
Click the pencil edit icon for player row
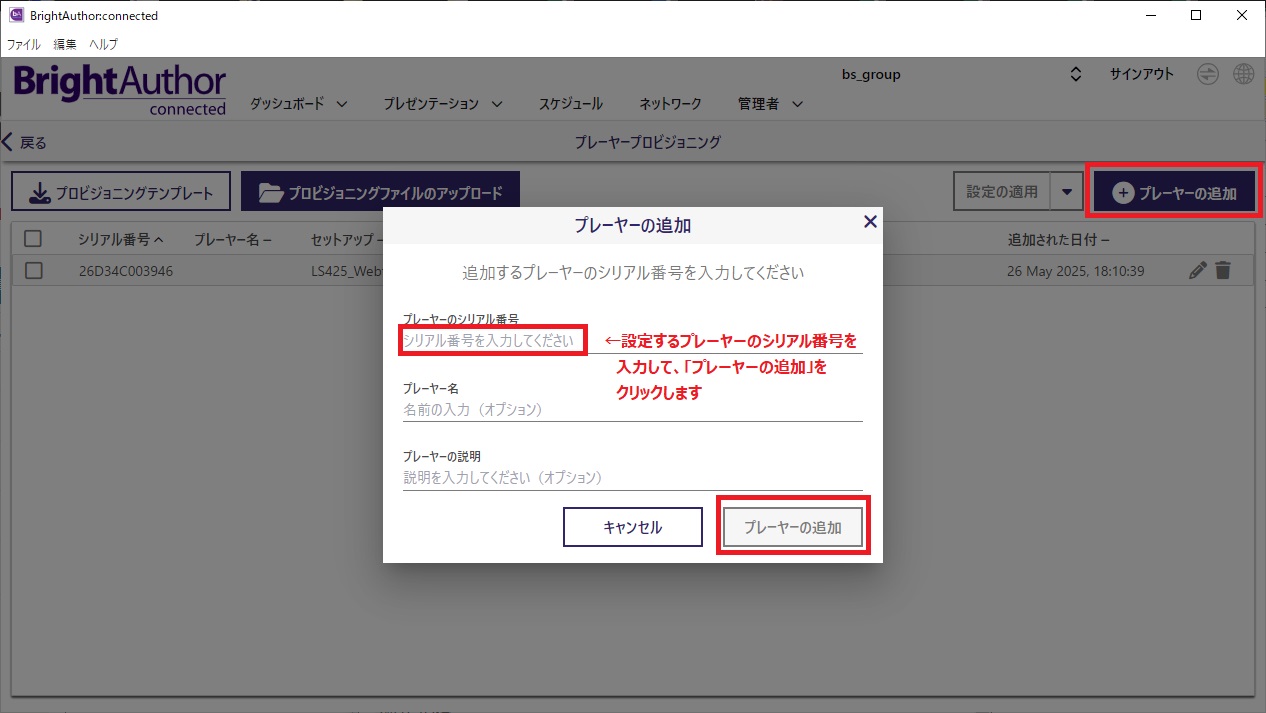1198,270
